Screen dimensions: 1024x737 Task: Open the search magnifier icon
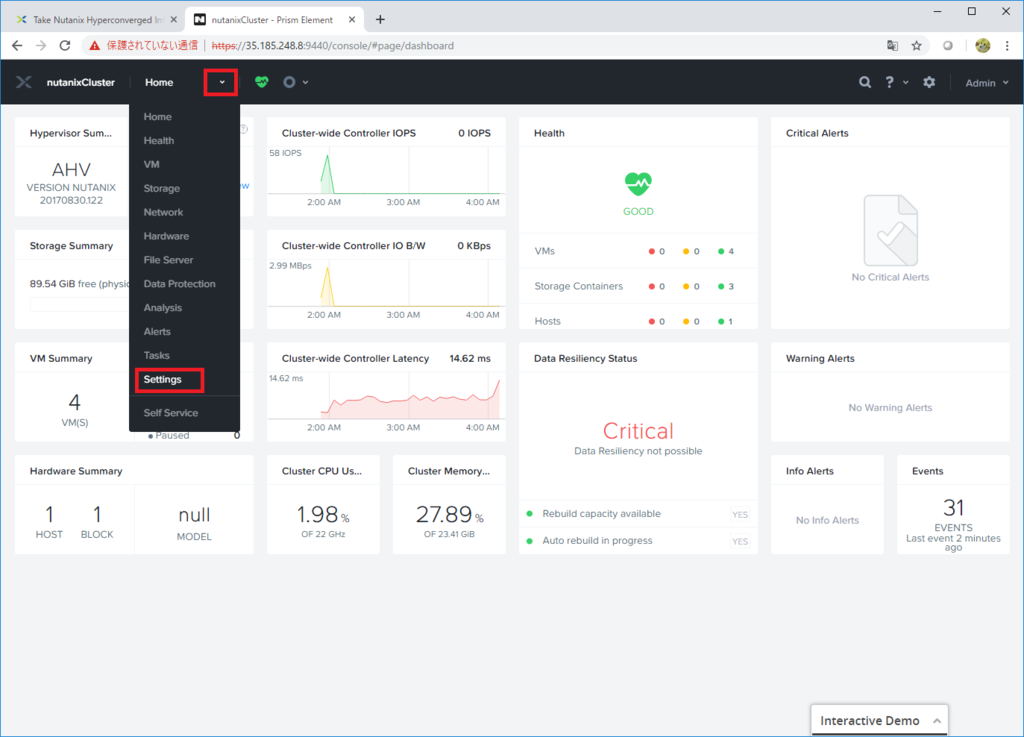coord(865,82)
